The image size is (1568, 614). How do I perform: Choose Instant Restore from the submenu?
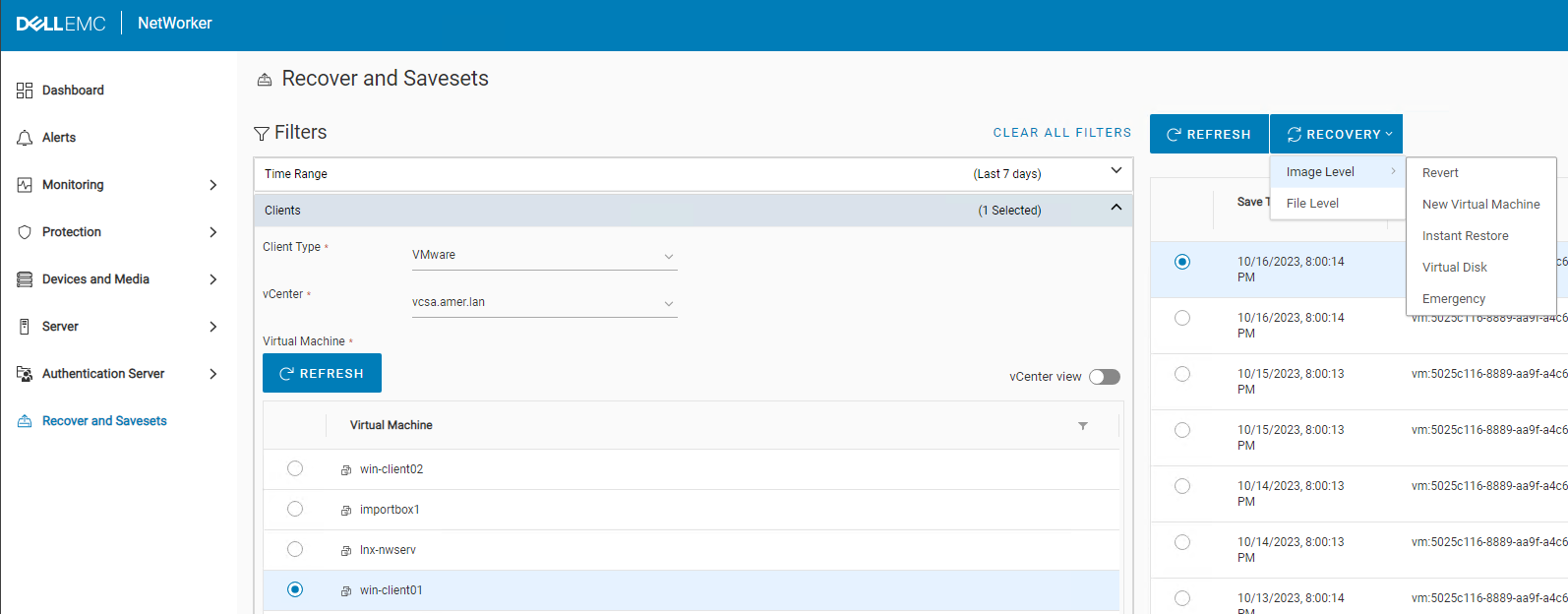pos(1465,236)
